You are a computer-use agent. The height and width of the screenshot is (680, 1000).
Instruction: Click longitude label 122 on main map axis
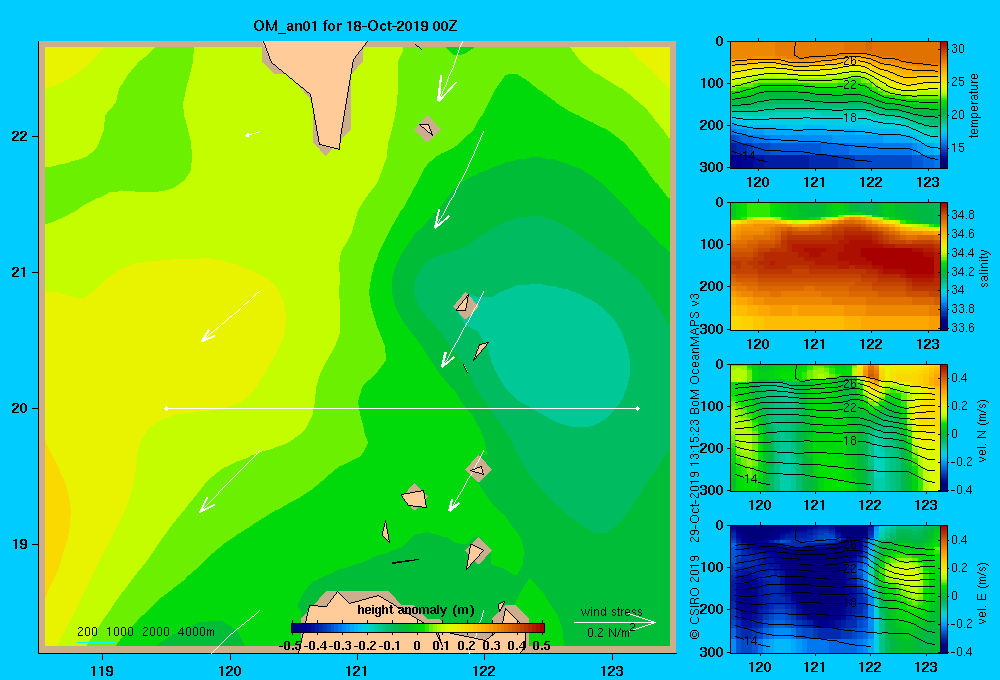[484, 670]
